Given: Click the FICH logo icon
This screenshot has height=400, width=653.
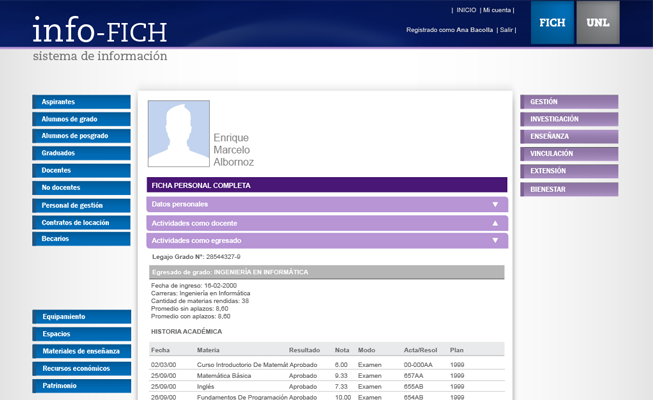Looking at the screenshot, I should pyautogui.click(x=552, y=23).
